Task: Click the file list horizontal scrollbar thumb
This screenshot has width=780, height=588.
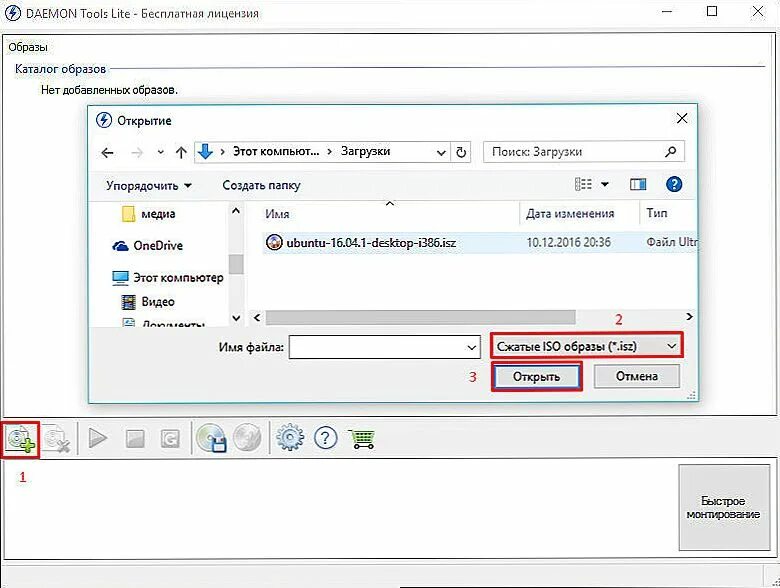Action: (x=420, y=317)
